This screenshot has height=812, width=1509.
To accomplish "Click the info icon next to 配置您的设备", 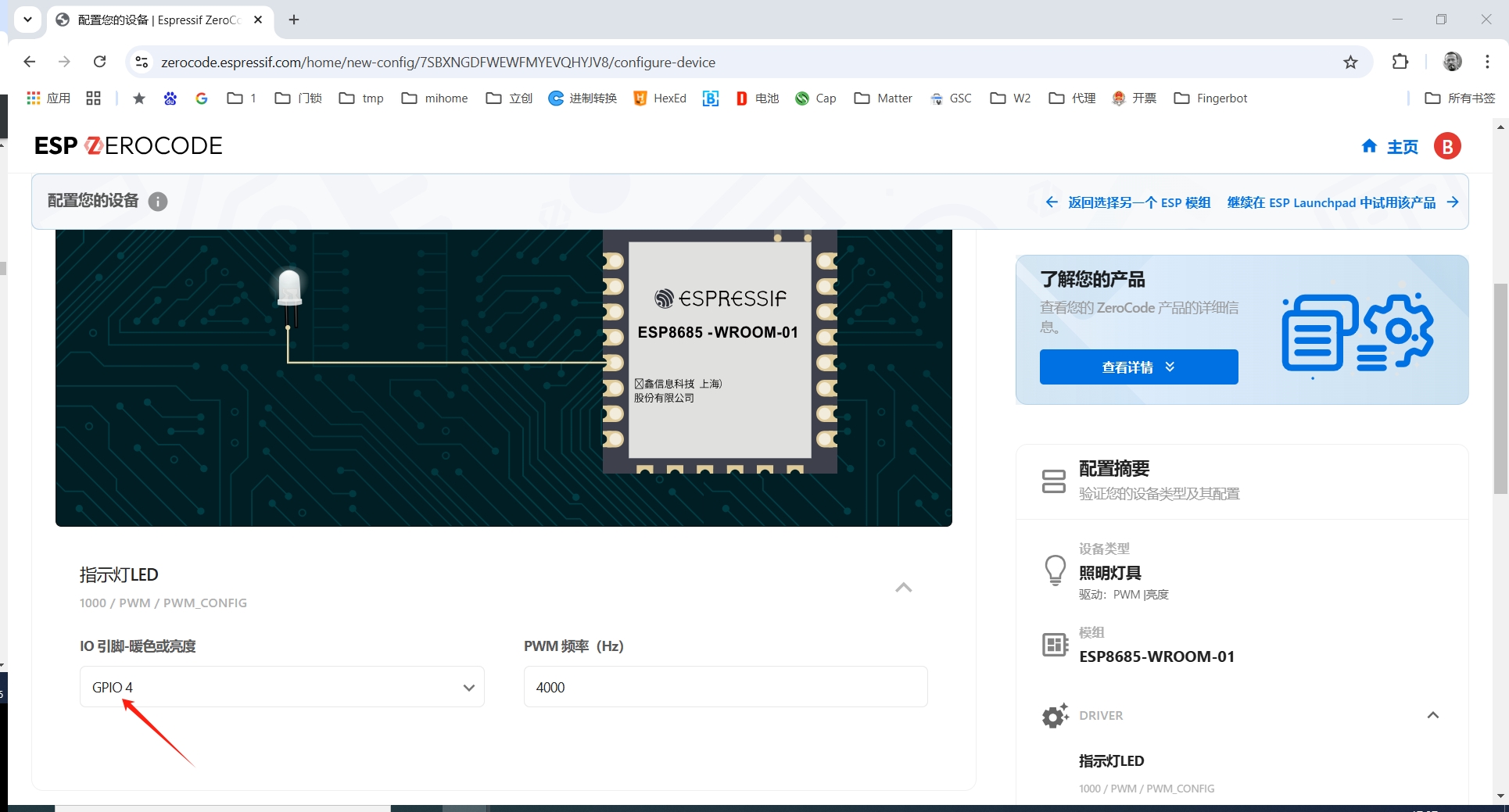I will tap(158, 202).
